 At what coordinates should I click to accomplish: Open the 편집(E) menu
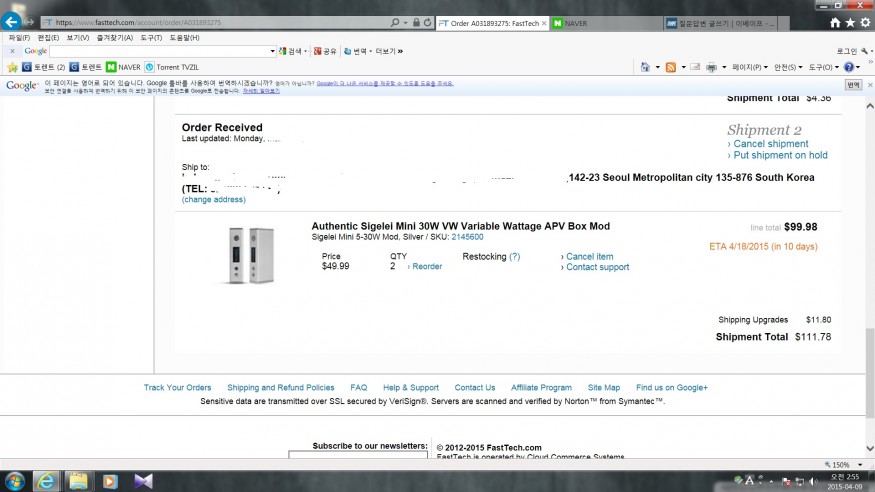pos(49,37)
